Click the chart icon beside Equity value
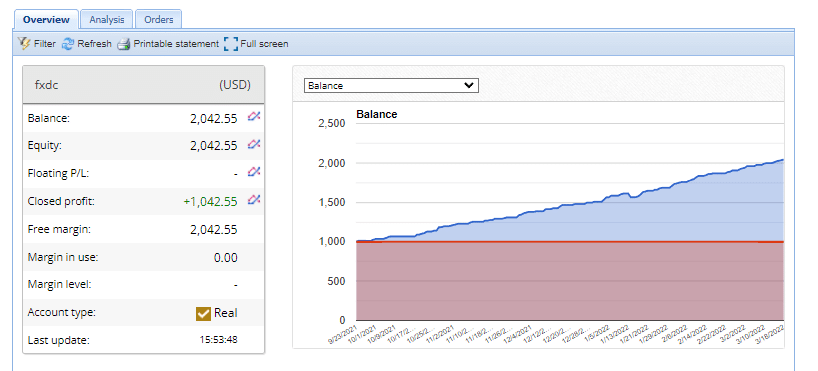818x371 pixels. pos(254,144)
